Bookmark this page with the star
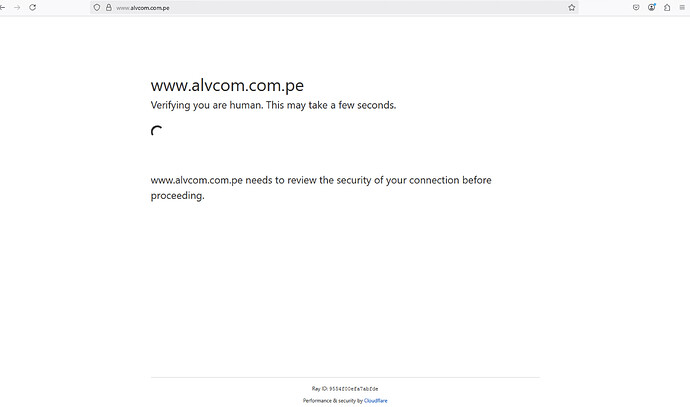 (x=571, y=7)
